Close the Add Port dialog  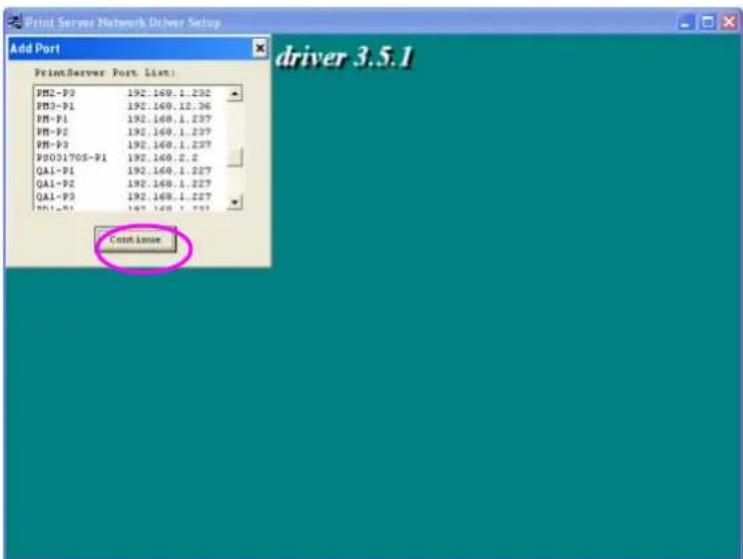260,48
